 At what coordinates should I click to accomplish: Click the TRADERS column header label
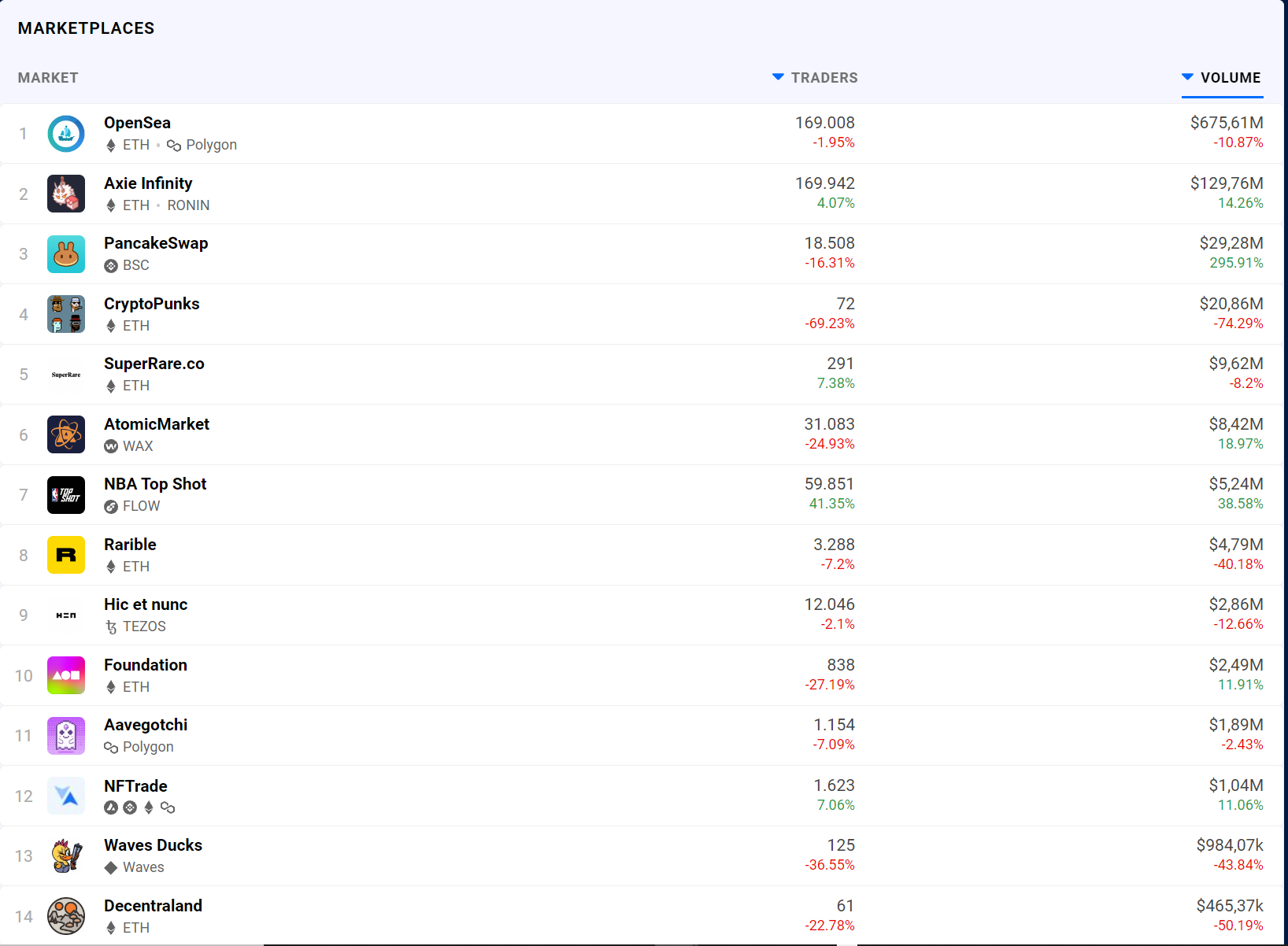point(824,78)
